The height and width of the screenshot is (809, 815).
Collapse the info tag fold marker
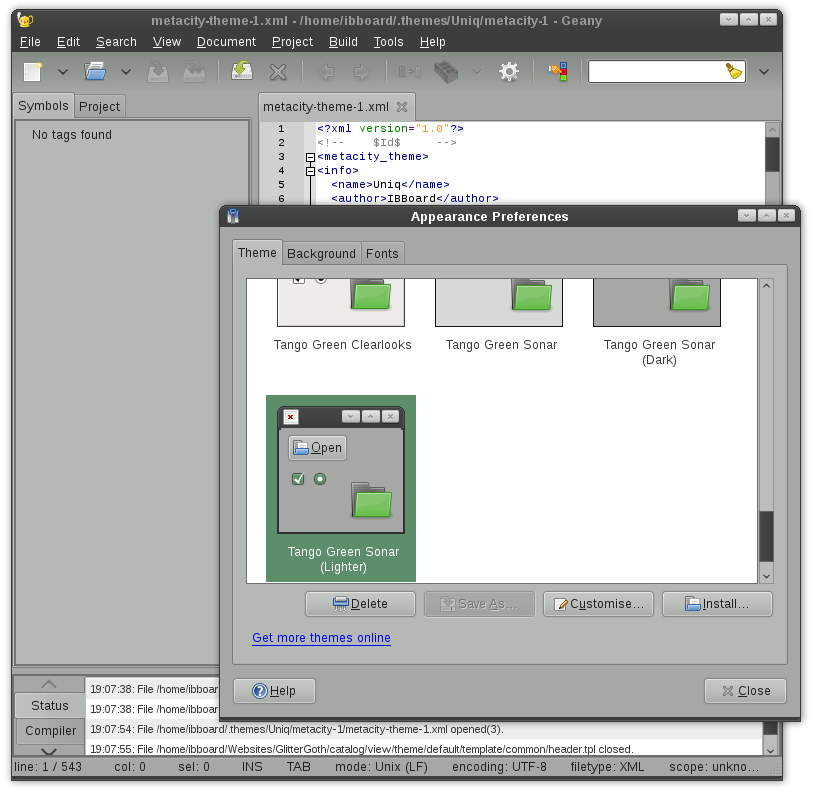point(310,171)
